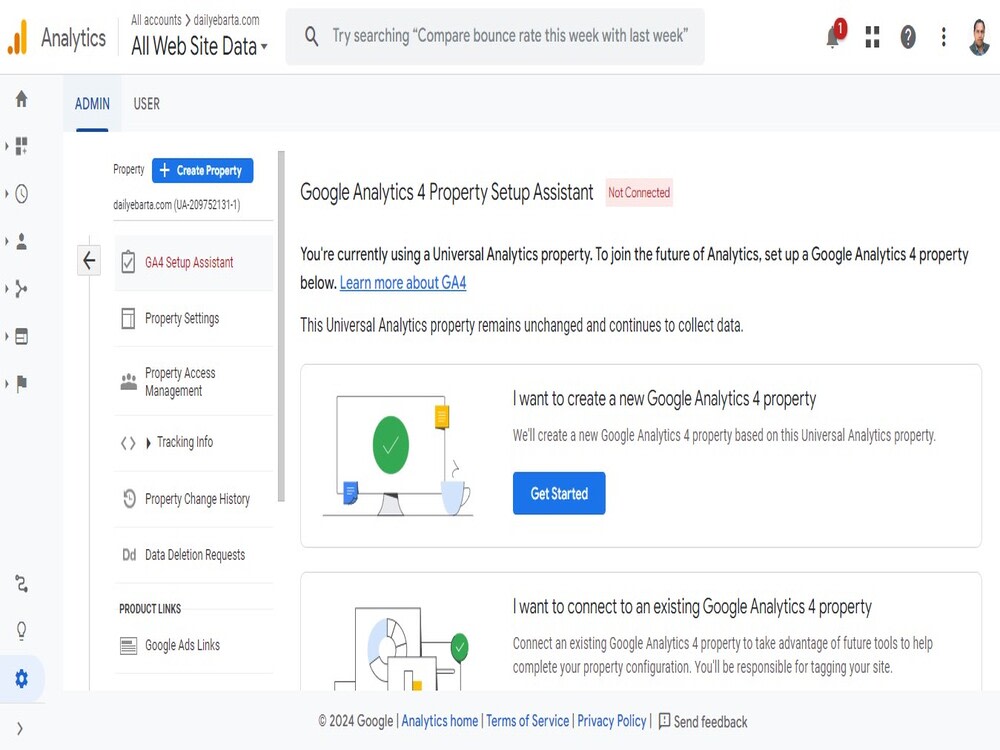Open Data Deletion Requests
Image resolution: width=1000 pixels, height=750 pixels.
[194, 555]
